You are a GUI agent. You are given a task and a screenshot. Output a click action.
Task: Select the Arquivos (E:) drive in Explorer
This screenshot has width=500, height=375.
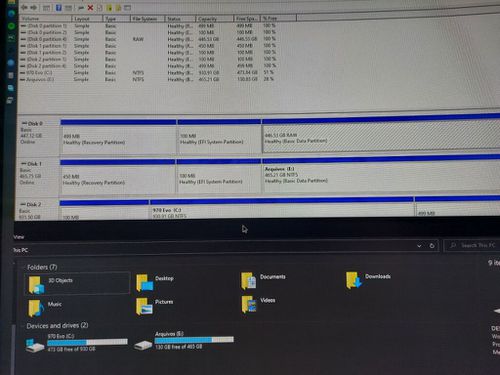click(x=183, y=340)
